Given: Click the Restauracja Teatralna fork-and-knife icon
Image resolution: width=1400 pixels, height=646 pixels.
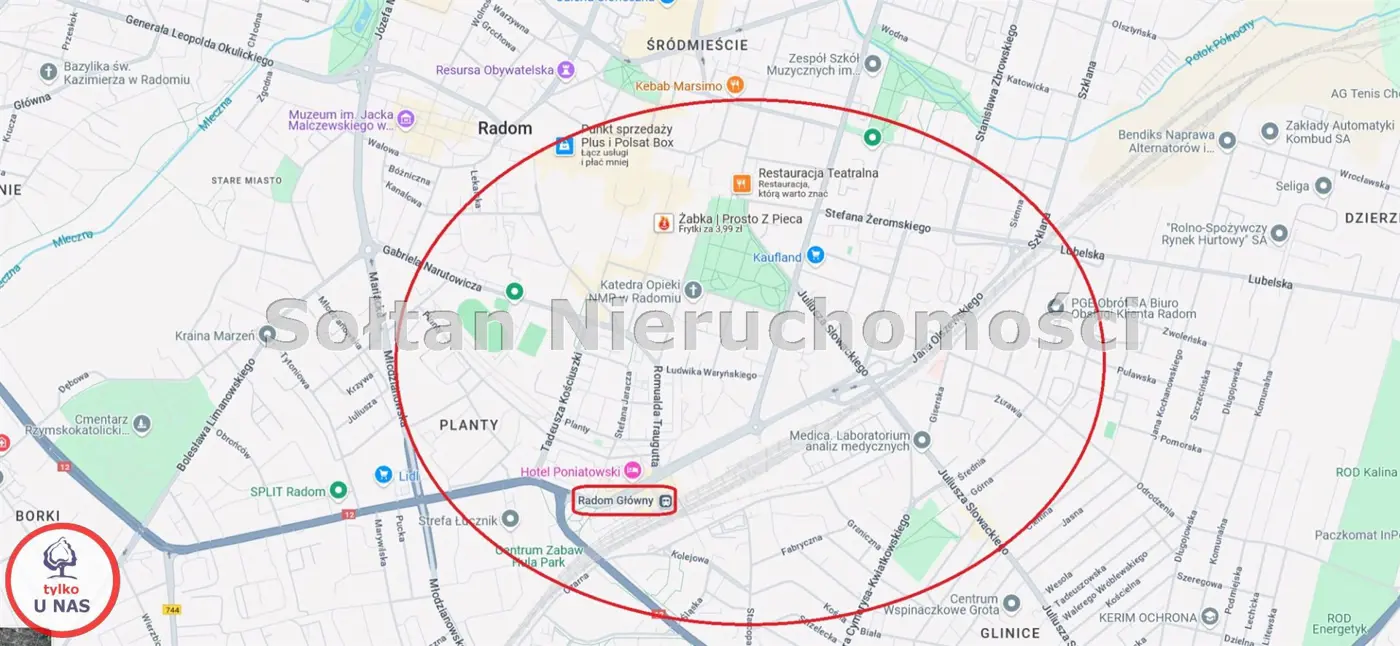Looking at the screenshot, I should pos(741,183).
